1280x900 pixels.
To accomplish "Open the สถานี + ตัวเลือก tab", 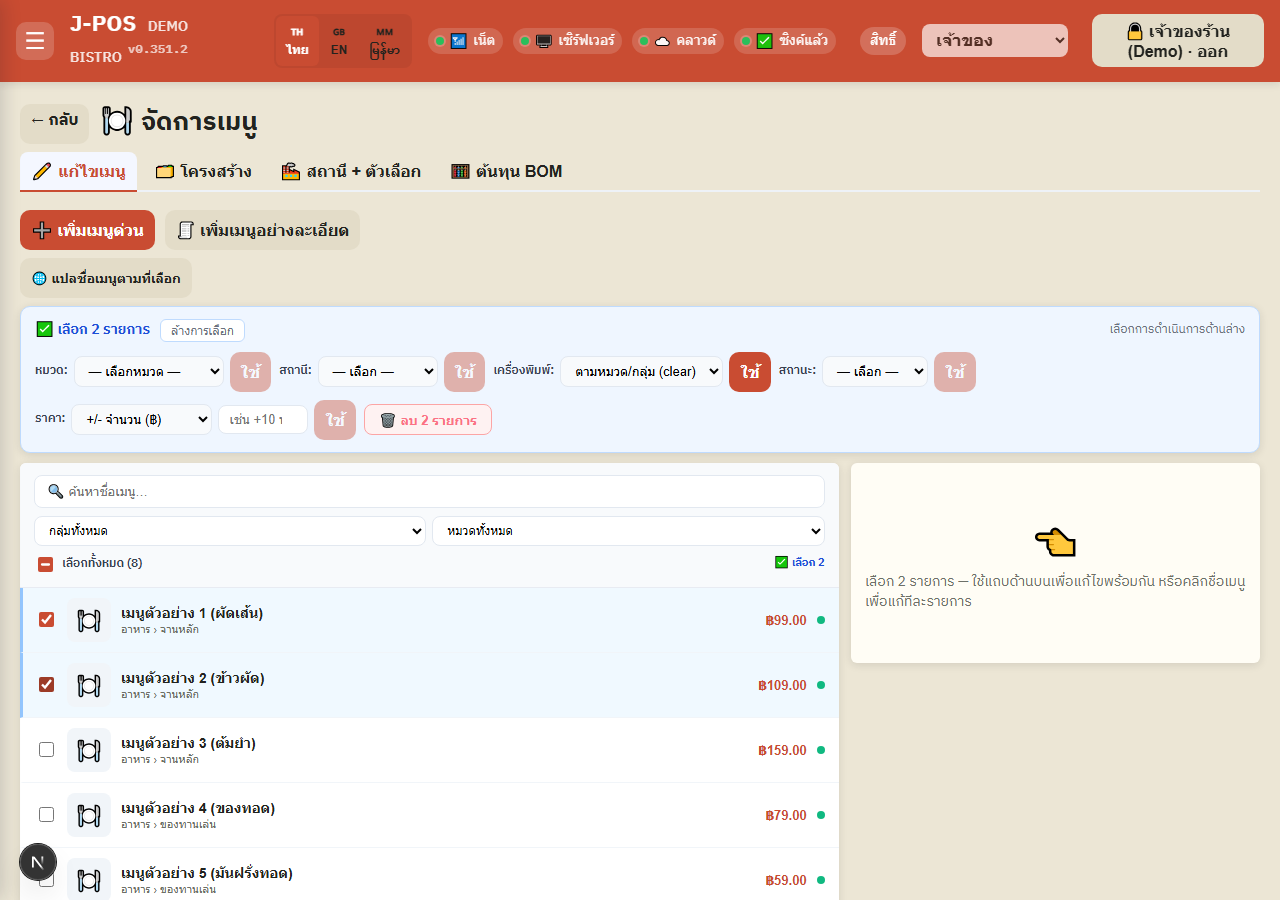I will (351, 171).
